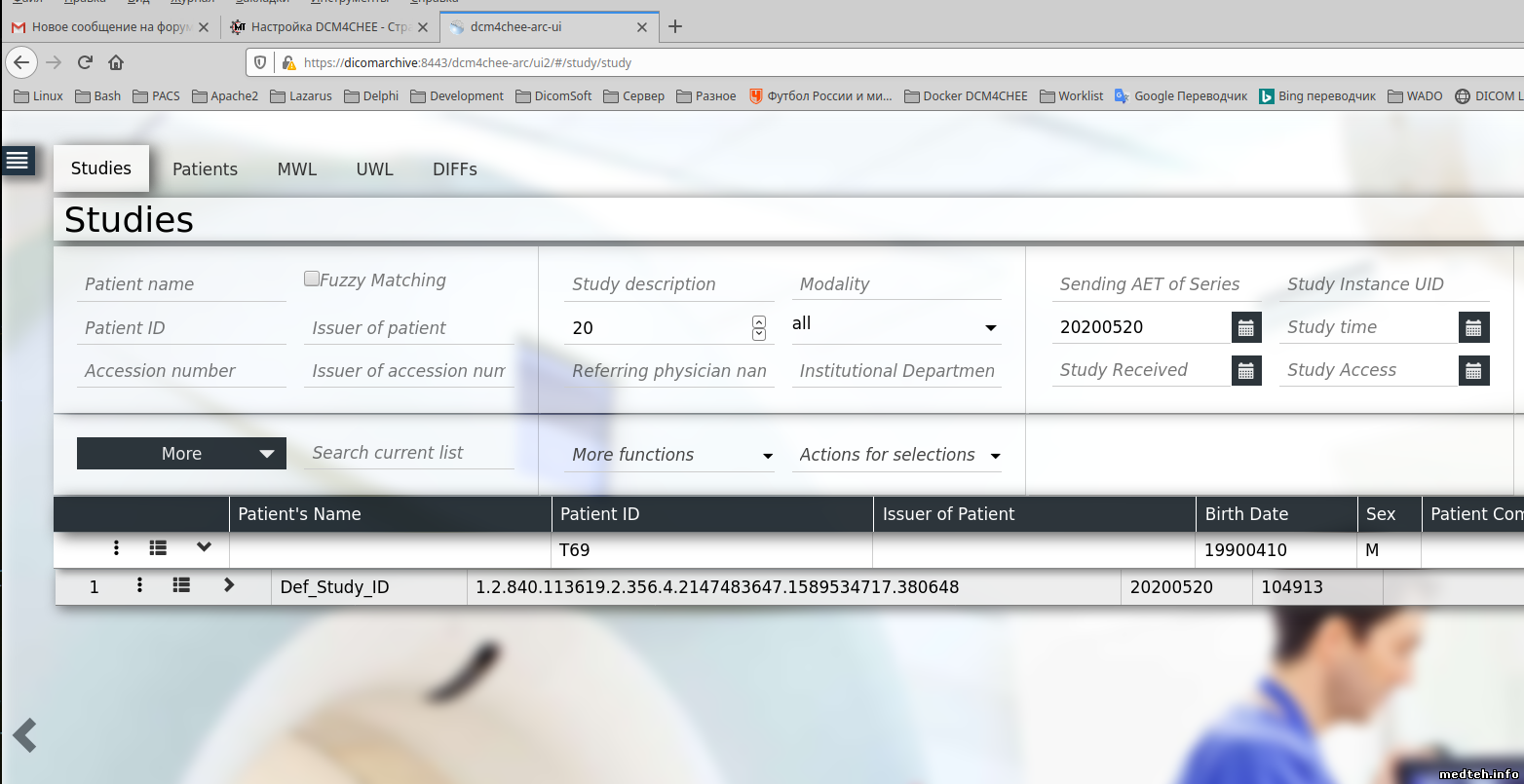
Task: Open Actions for selections dropdown
Action: point(898,455)
